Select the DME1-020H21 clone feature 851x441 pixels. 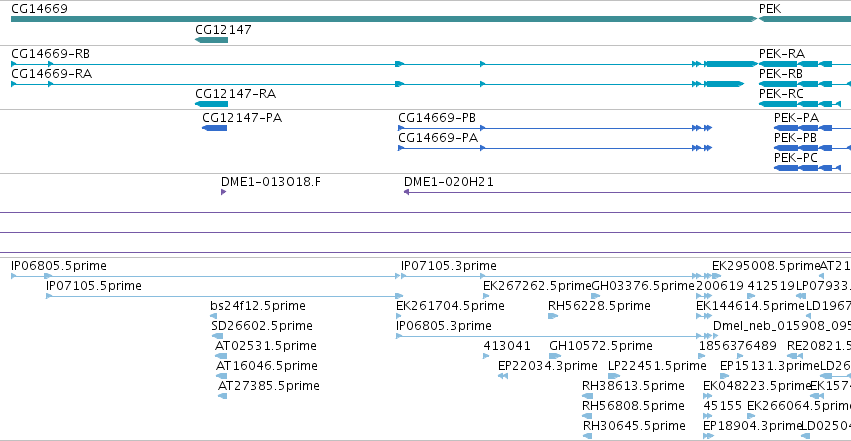[x=627, y=192]
